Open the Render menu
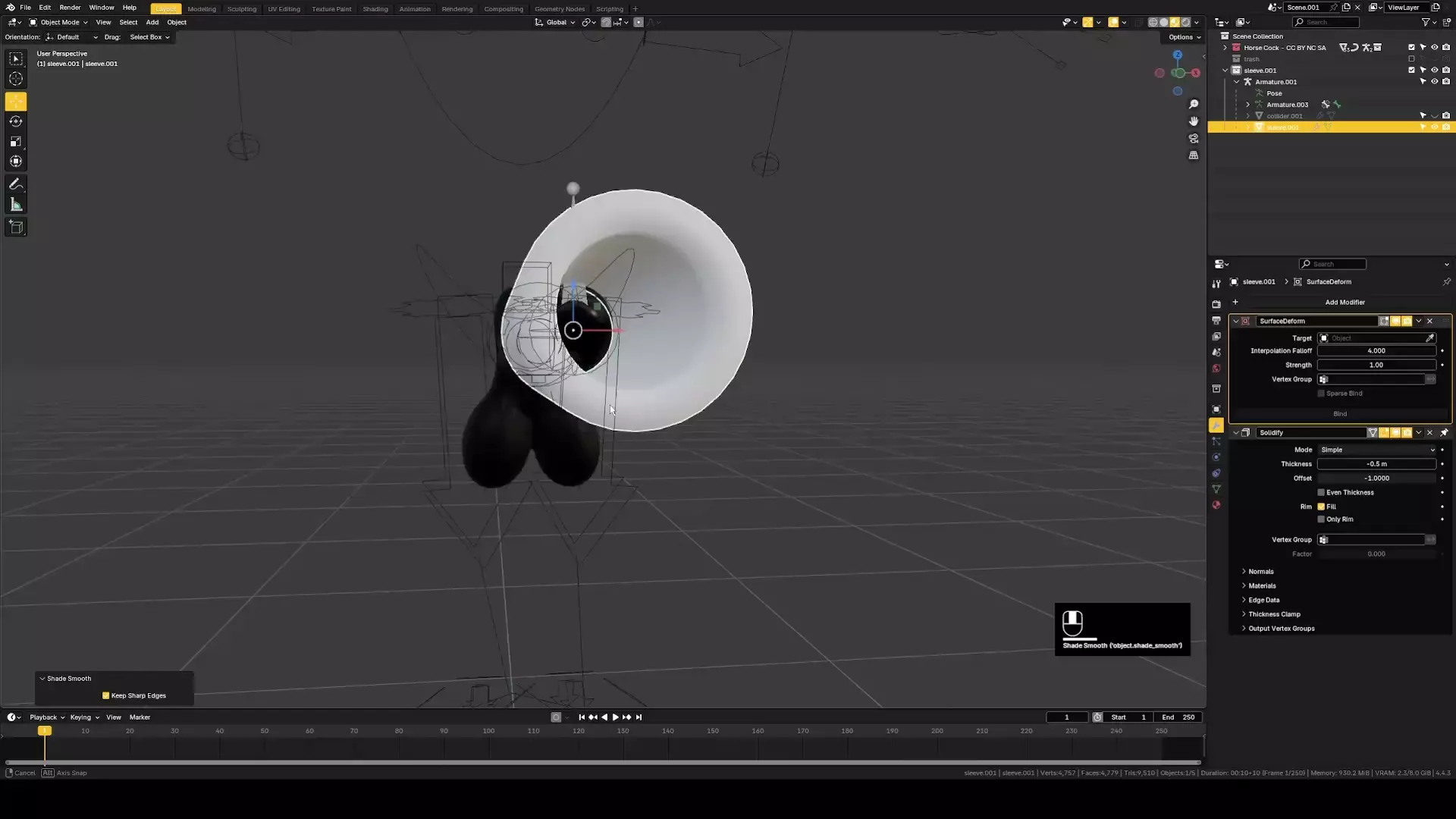This screenshot has height=819, width=1456. [x=70, y=8]
